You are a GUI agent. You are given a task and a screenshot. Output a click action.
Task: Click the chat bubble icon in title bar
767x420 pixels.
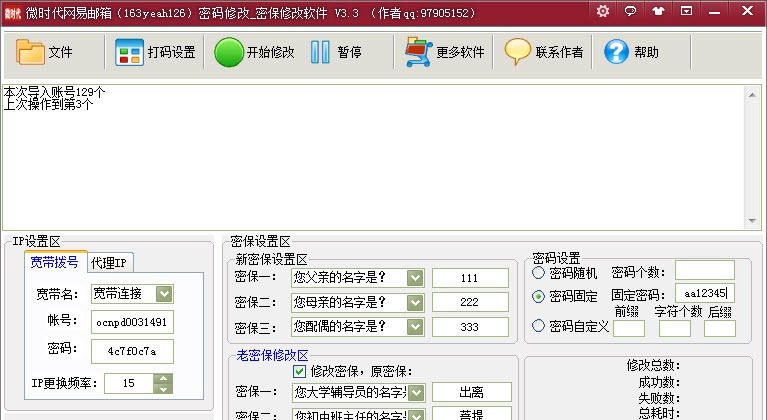click(631, 11)
